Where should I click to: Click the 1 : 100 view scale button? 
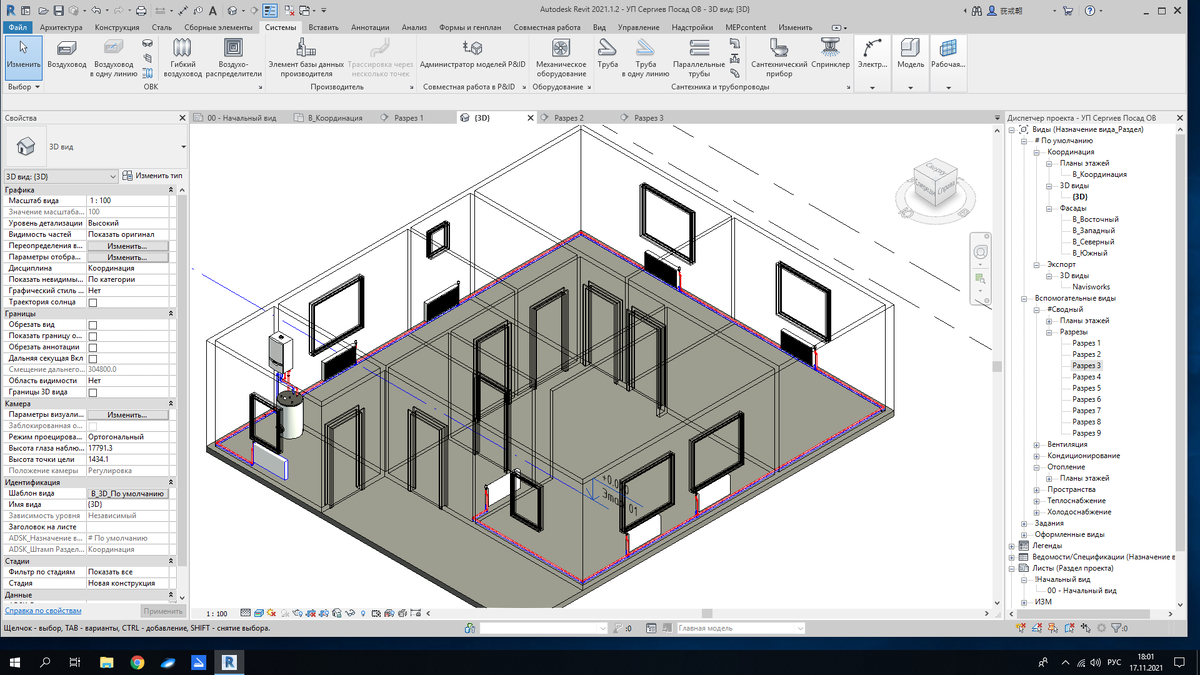(216, 614)
